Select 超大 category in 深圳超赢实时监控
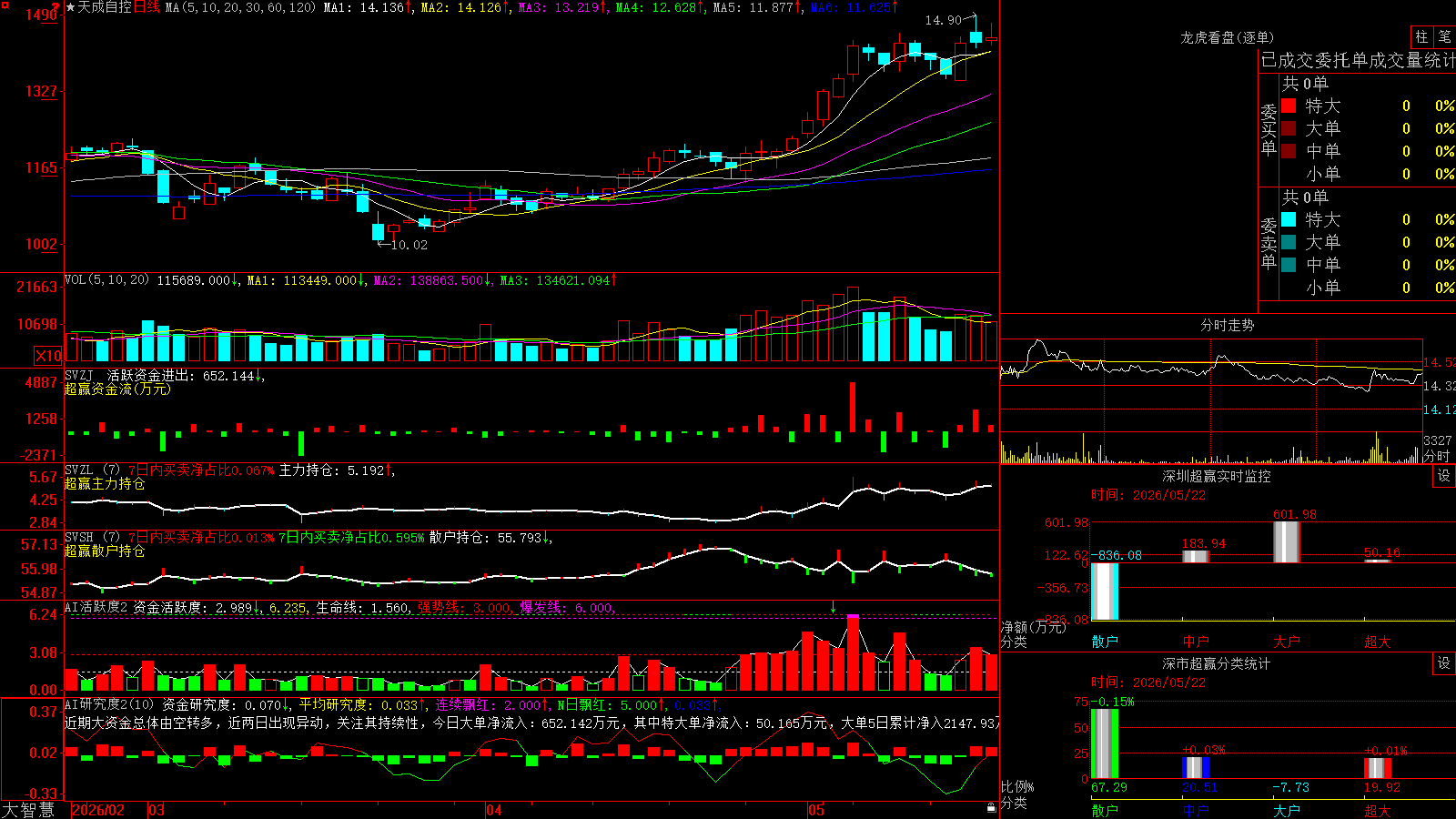The width and height of the screenshot is (1456, 819). (1378, 642)
